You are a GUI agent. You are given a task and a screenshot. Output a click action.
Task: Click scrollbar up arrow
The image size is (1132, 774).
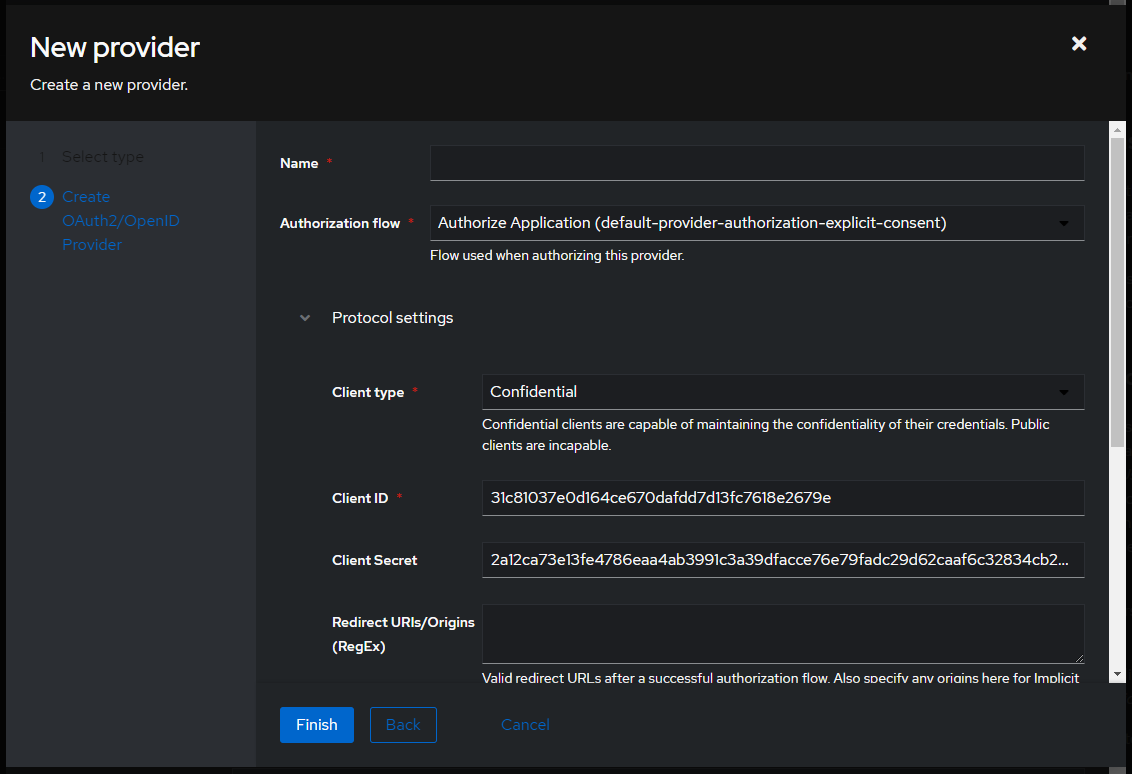tap(1117, 130)
